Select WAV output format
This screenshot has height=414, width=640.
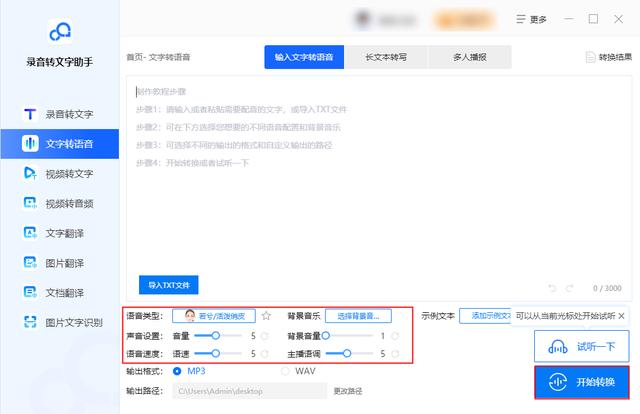pos(285,371)
